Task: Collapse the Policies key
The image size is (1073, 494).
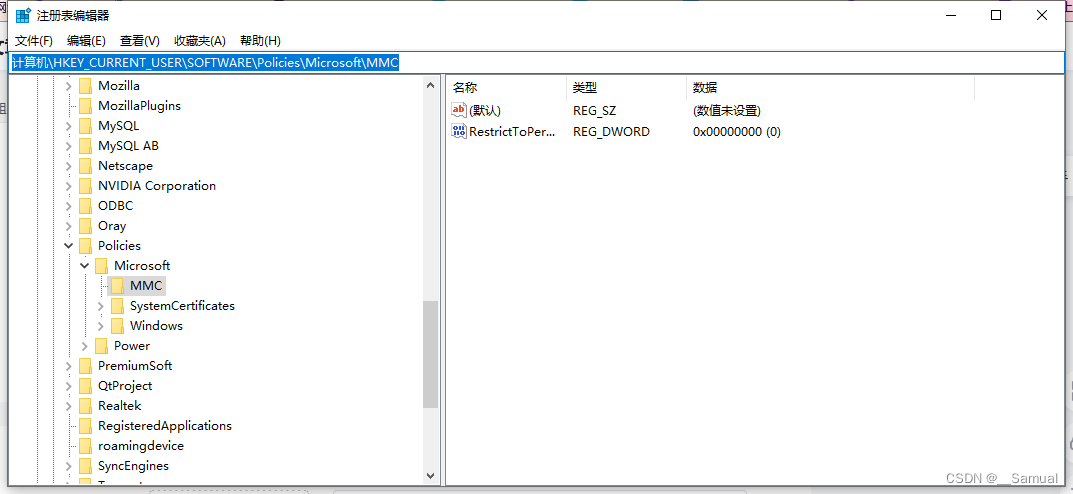Action: pos(68,246)
